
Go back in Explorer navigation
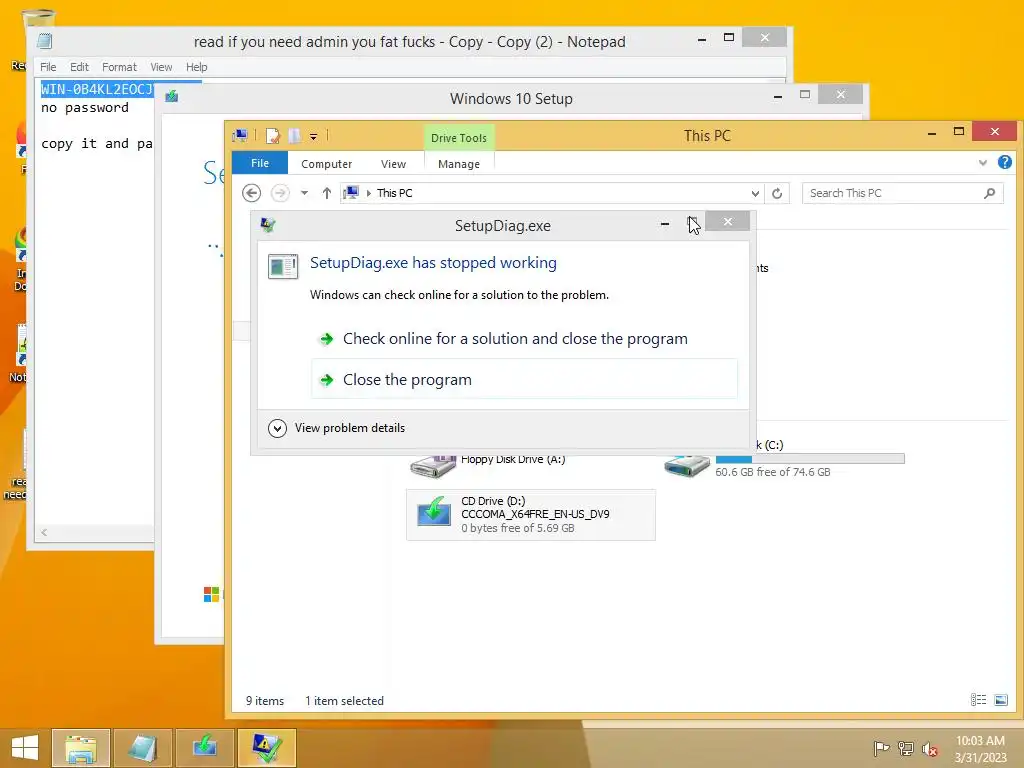pyautogui.click(x=251, y=193)
